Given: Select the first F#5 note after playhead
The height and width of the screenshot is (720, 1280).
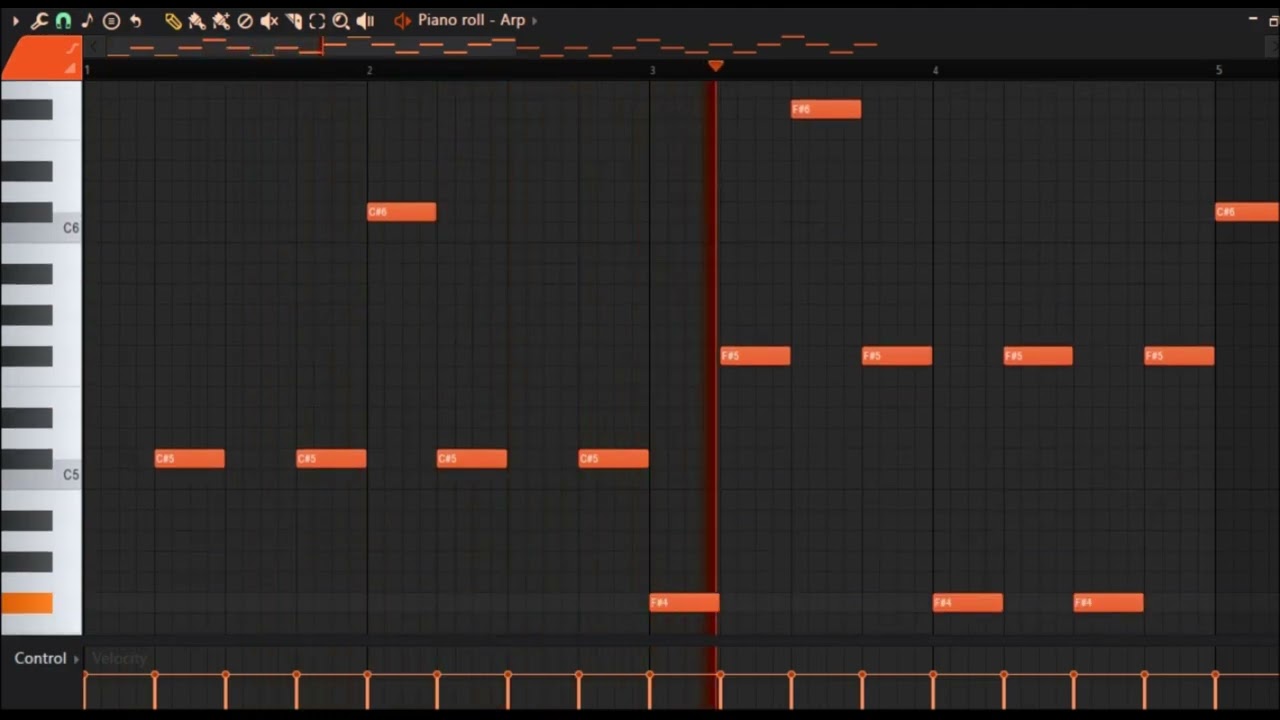Looking at the screenshot, I should click(756, 356).
